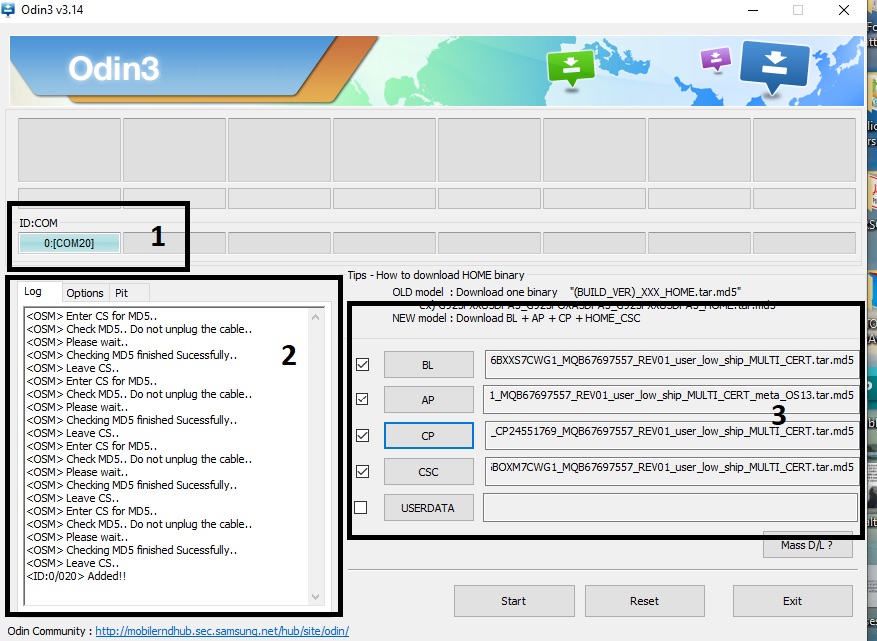Click the empty USERDATA file path field
The height and width of the screenshot is (641, 877).
tap(670, 507)
